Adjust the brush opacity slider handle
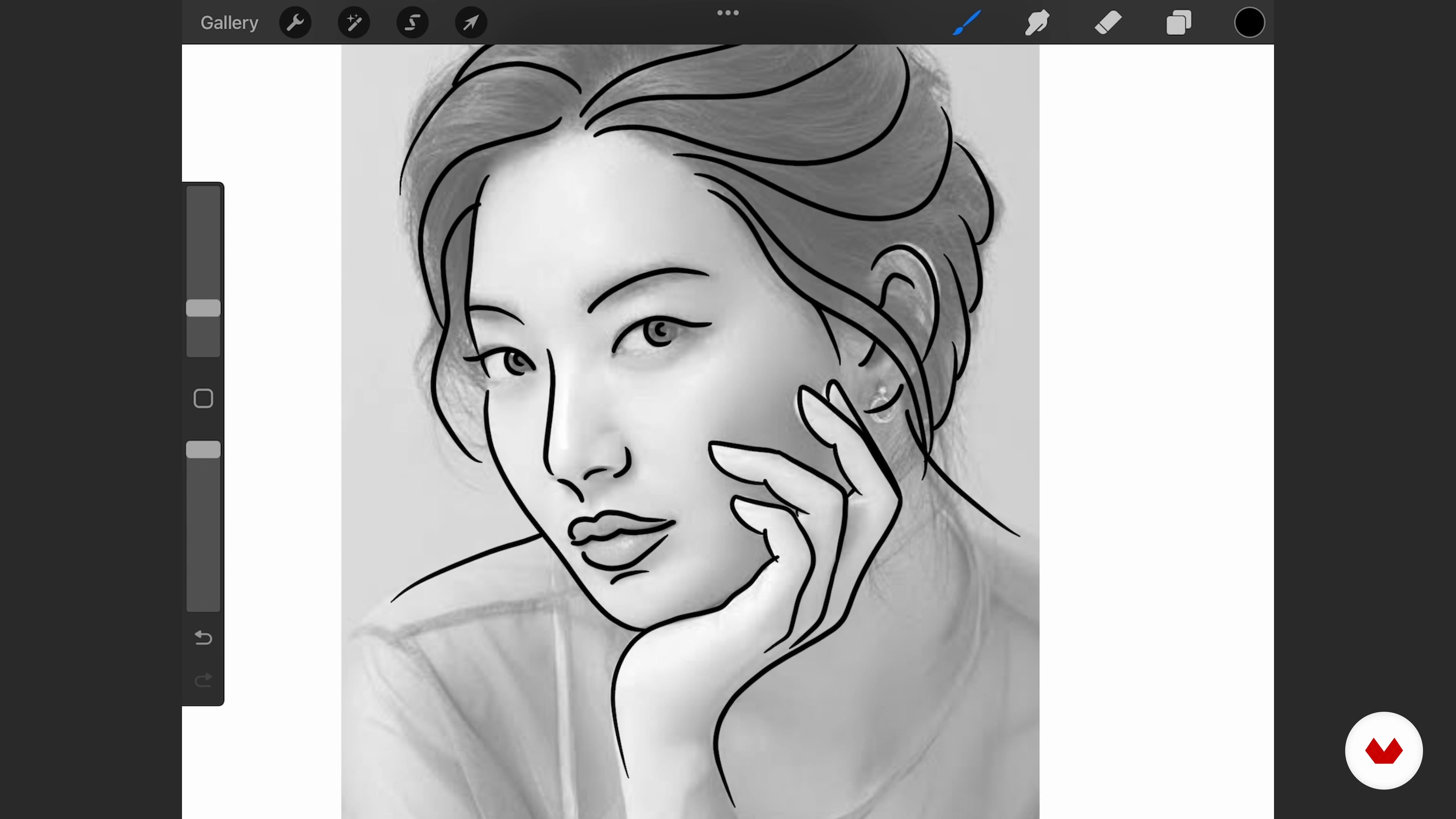 204,450
